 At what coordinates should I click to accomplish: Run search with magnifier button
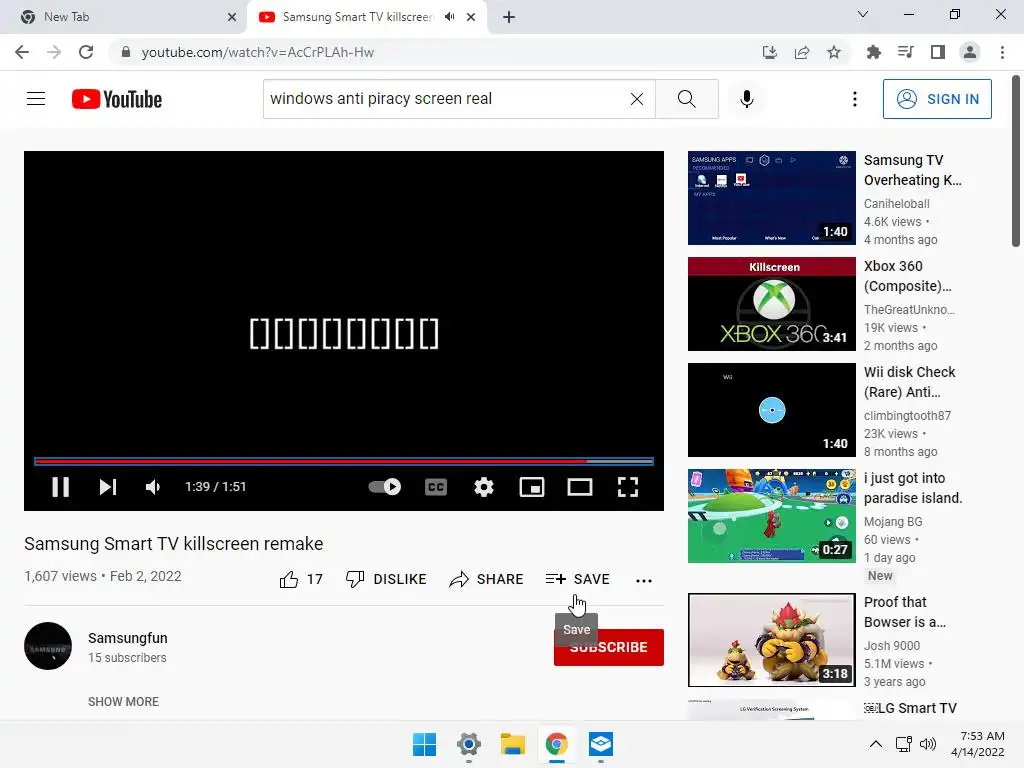click(686, 99)
